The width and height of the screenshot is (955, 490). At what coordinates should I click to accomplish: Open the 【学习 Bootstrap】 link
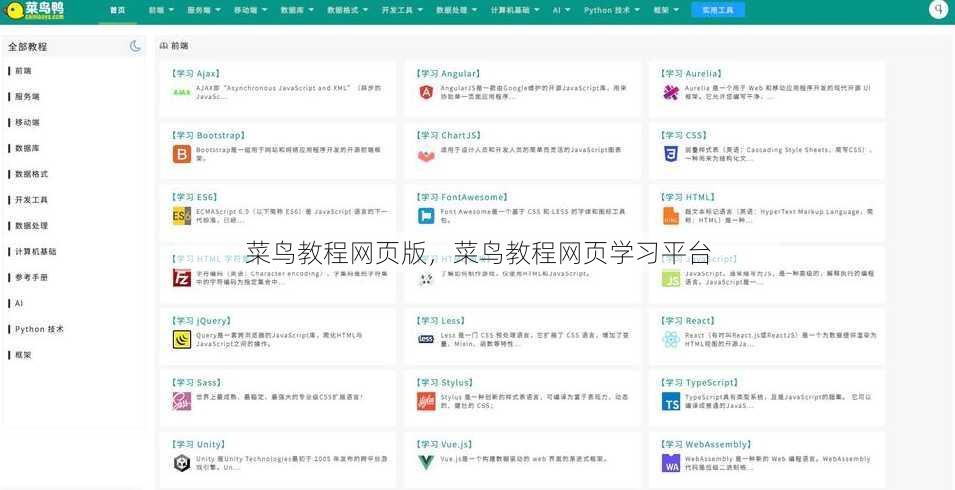pyautogui.click(x=209, y=135)
